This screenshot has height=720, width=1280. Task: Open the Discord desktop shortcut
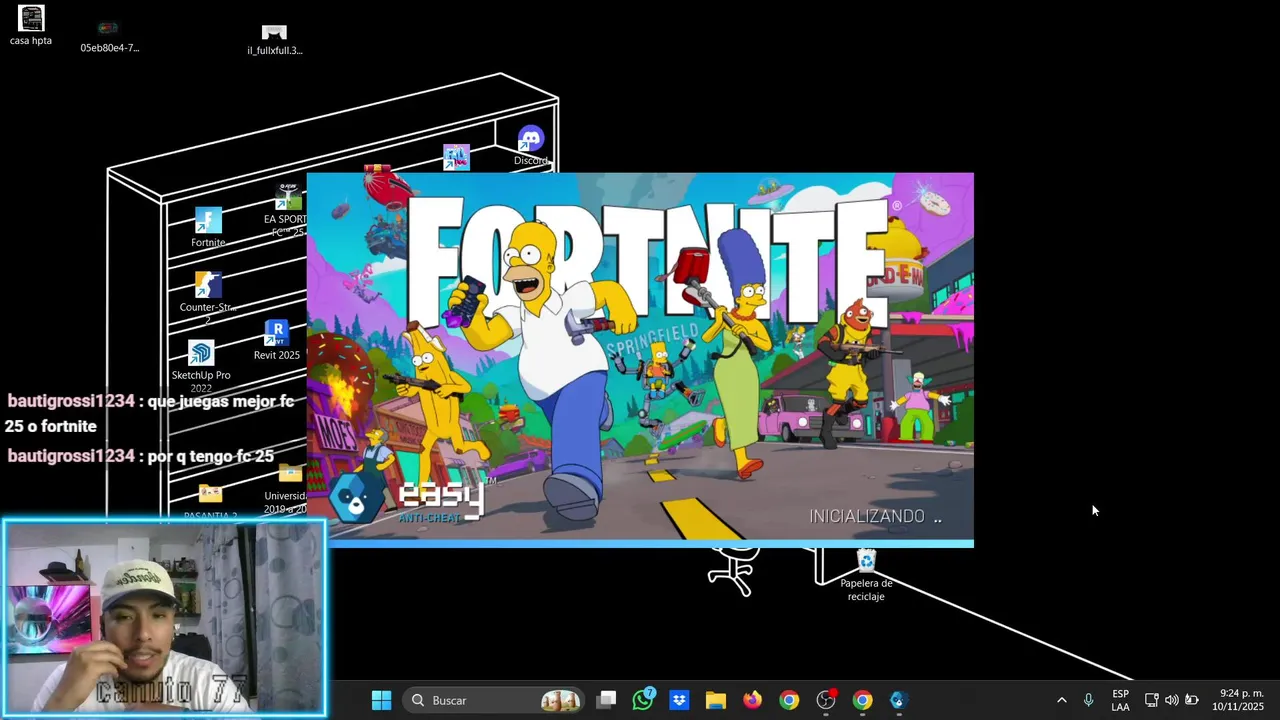[531, 146]
